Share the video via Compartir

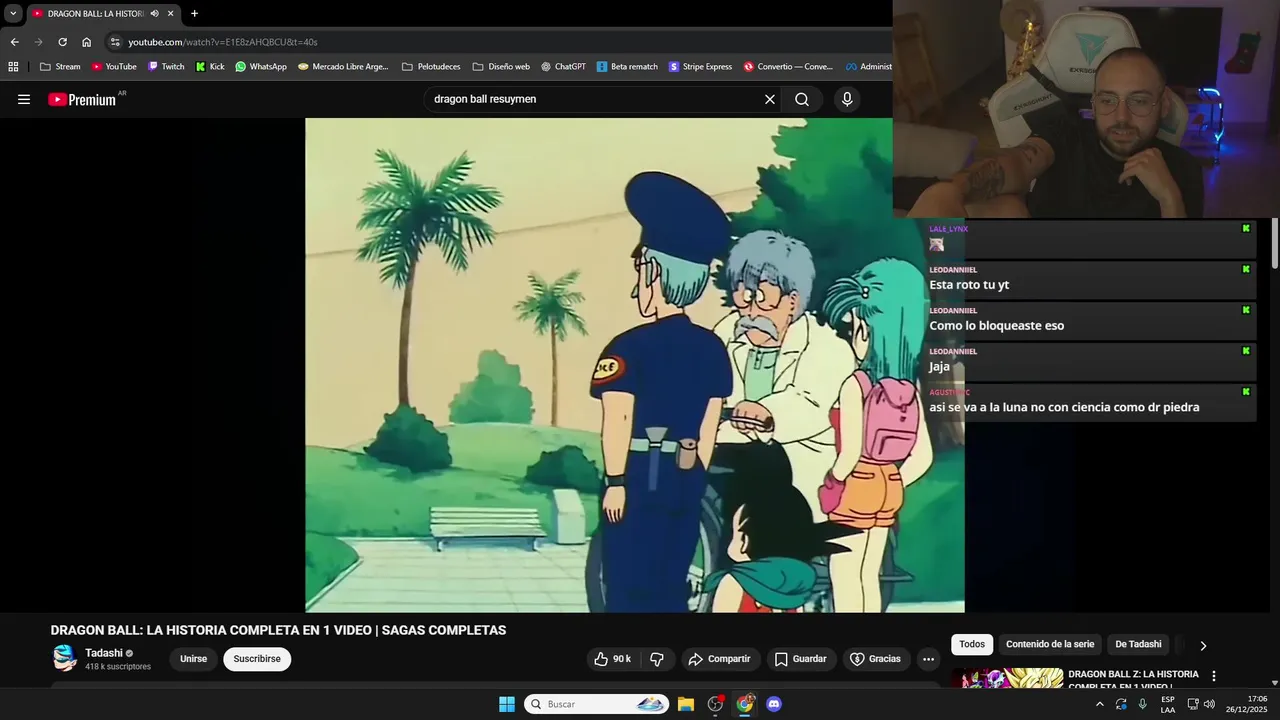(x=720, y=659)
